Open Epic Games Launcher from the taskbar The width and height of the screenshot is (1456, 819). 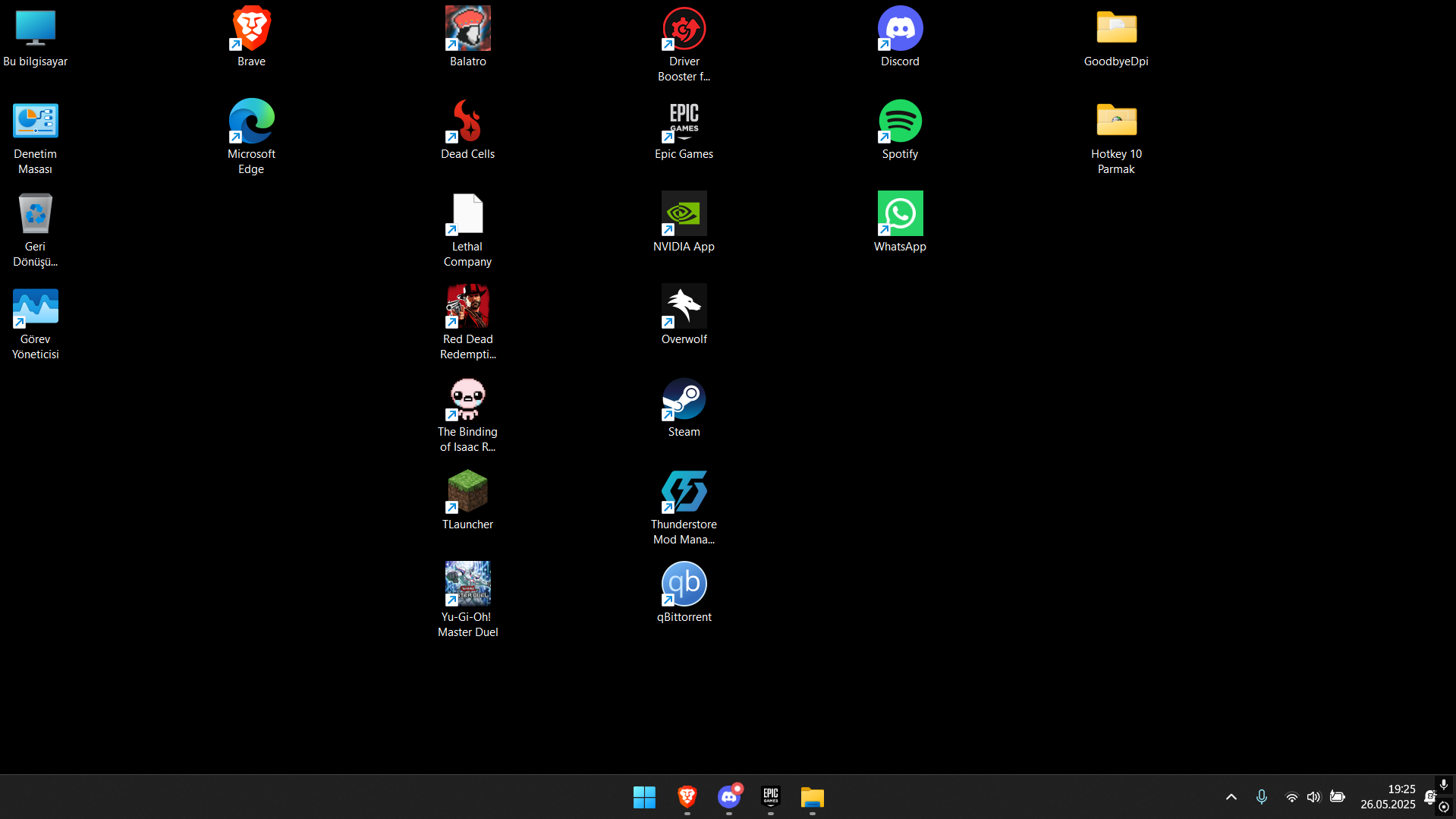click(771, 797)
